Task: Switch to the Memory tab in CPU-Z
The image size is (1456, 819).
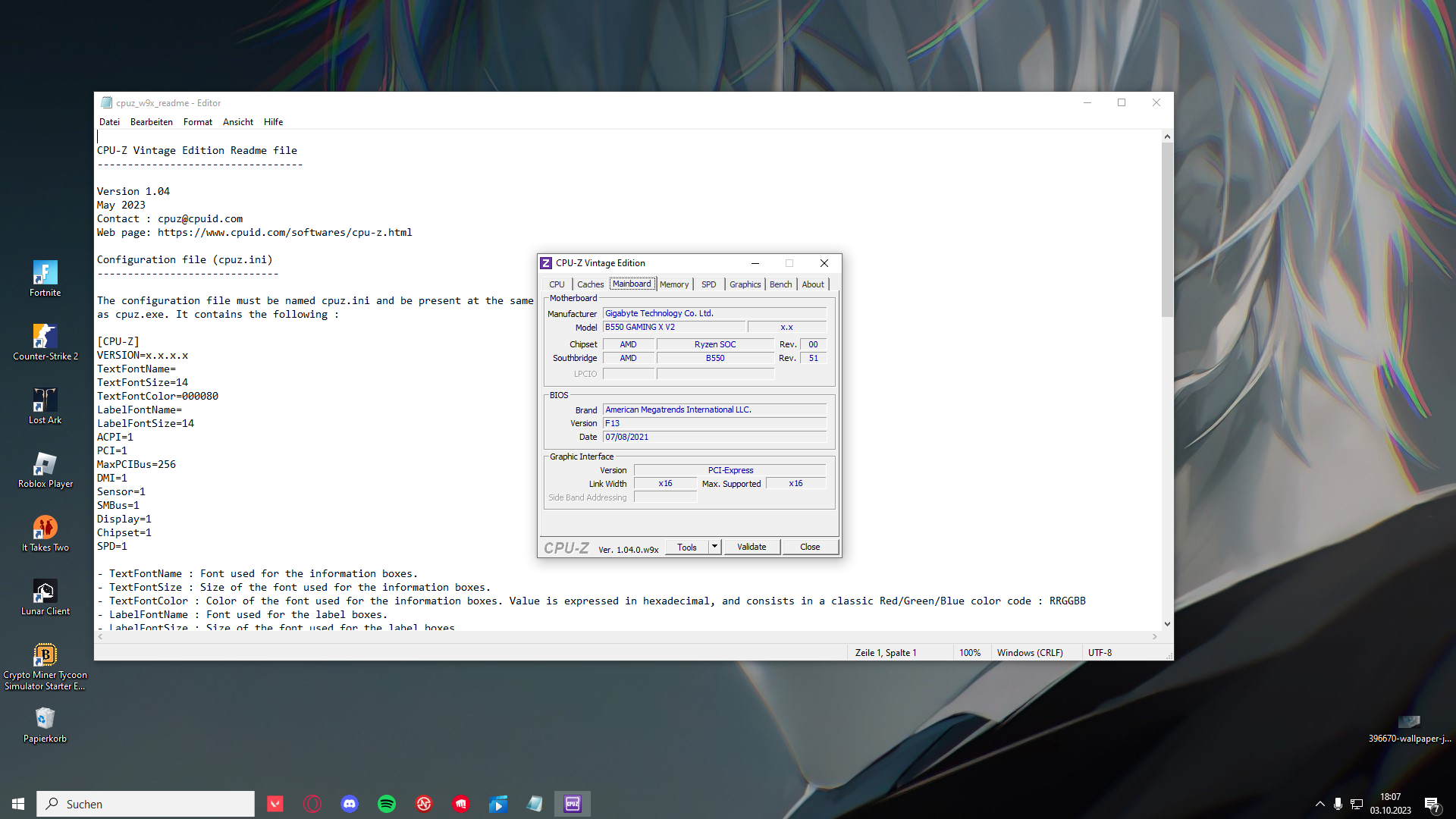Action: 673,284
